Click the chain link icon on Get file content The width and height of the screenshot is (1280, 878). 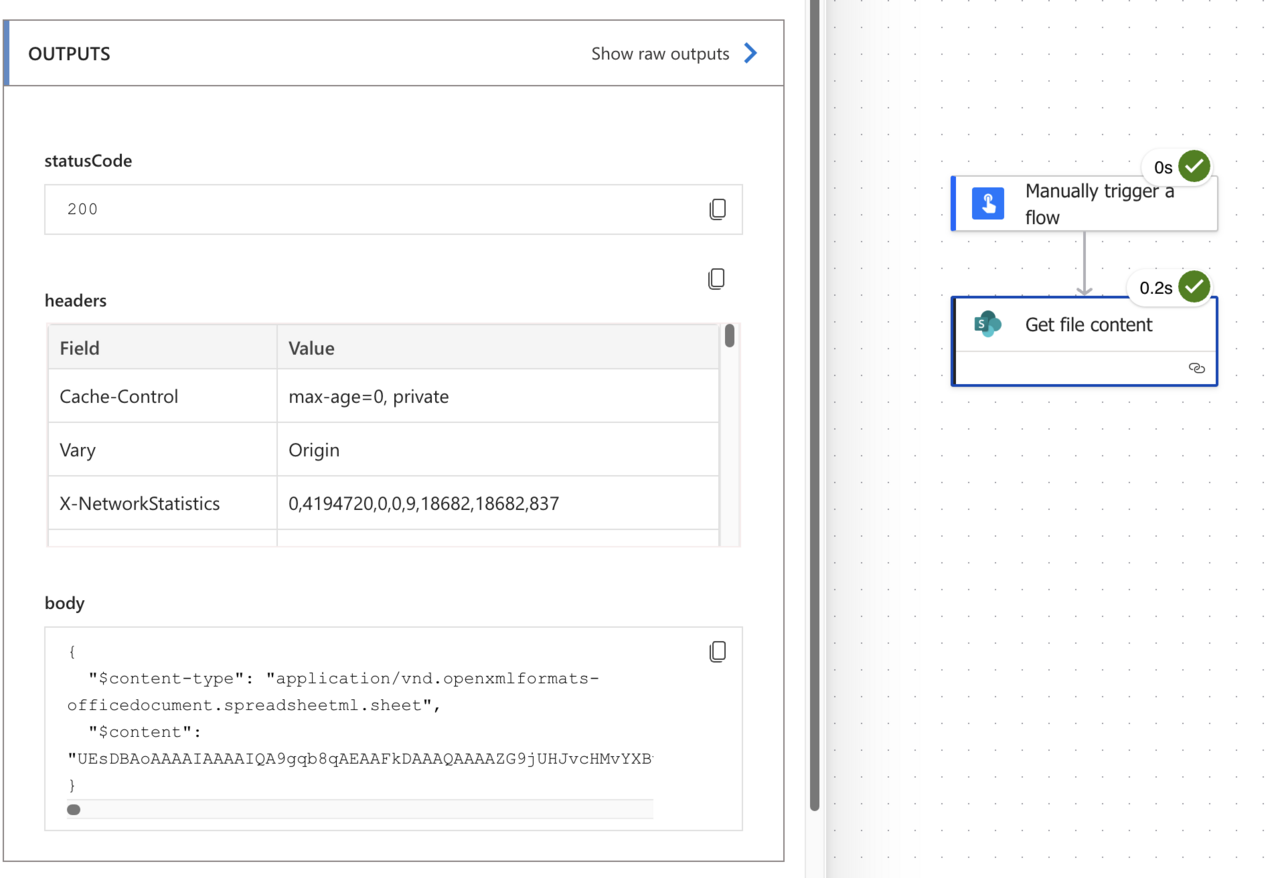(1197, 368)
